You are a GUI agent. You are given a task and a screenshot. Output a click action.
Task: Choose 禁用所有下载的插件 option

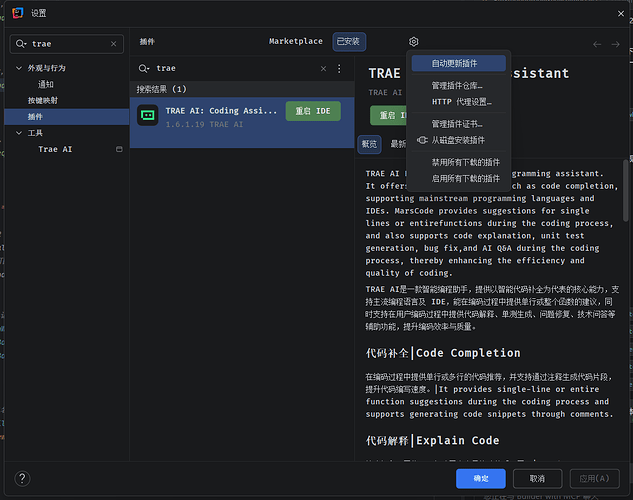[459, 162]
